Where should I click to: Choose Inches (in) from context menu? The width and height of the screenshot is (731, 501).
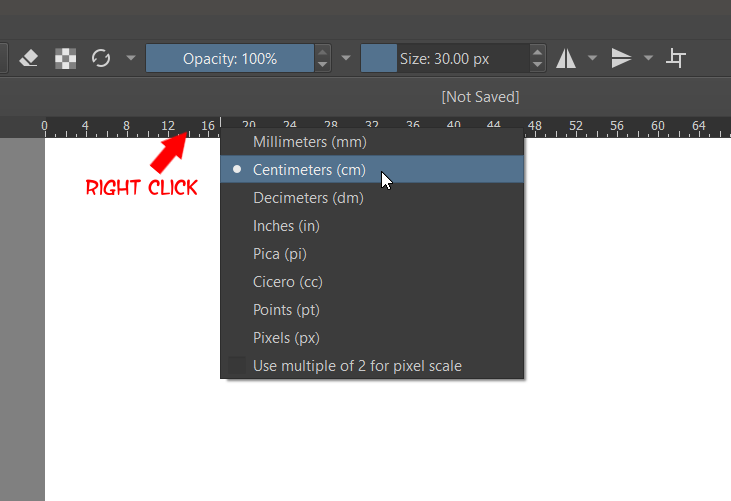coord(286,226)
